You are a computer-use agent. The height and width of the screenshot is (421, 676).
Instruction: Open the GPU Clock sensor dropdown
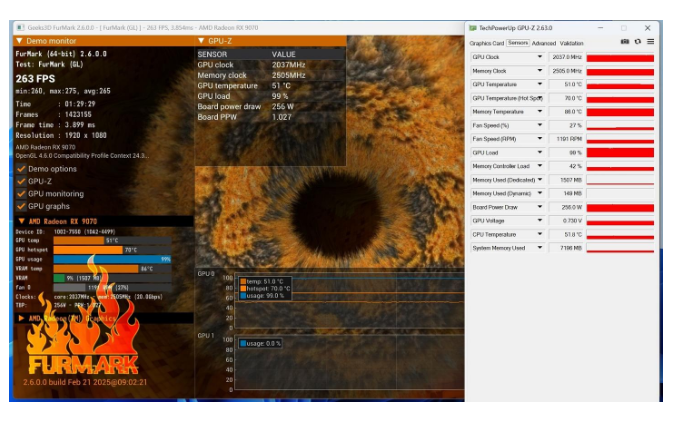(540, 58)
